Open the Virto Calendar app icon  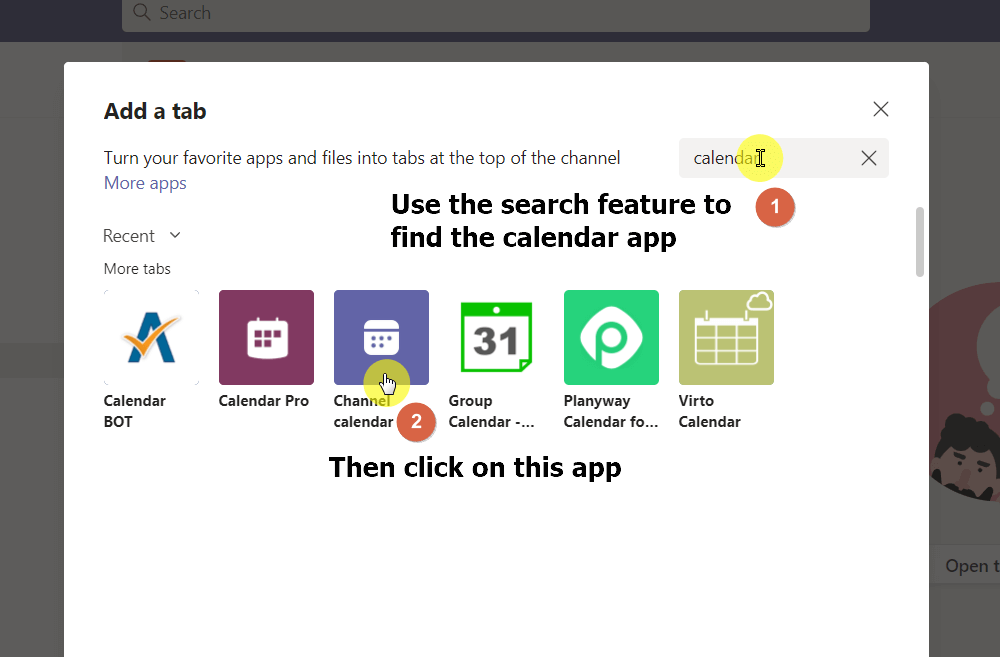tap(726, 337)
